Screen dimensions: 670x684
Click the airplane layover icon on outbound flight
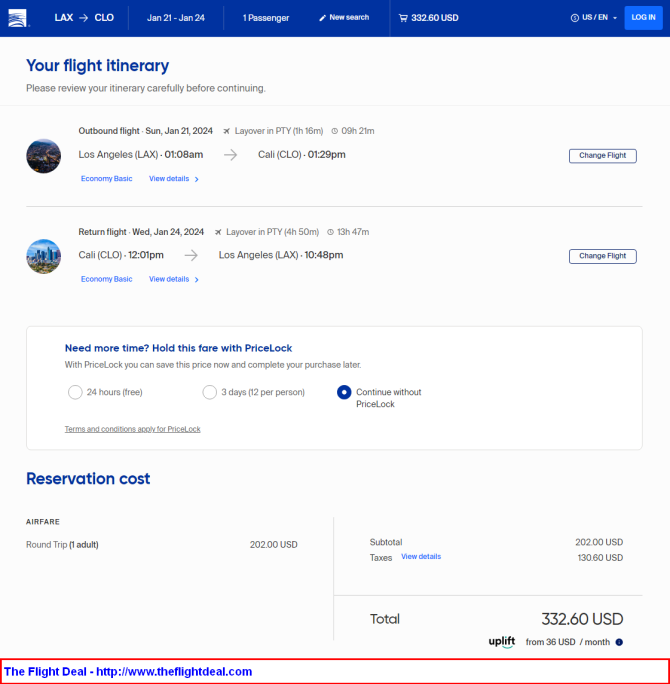(x=226, y=131)
